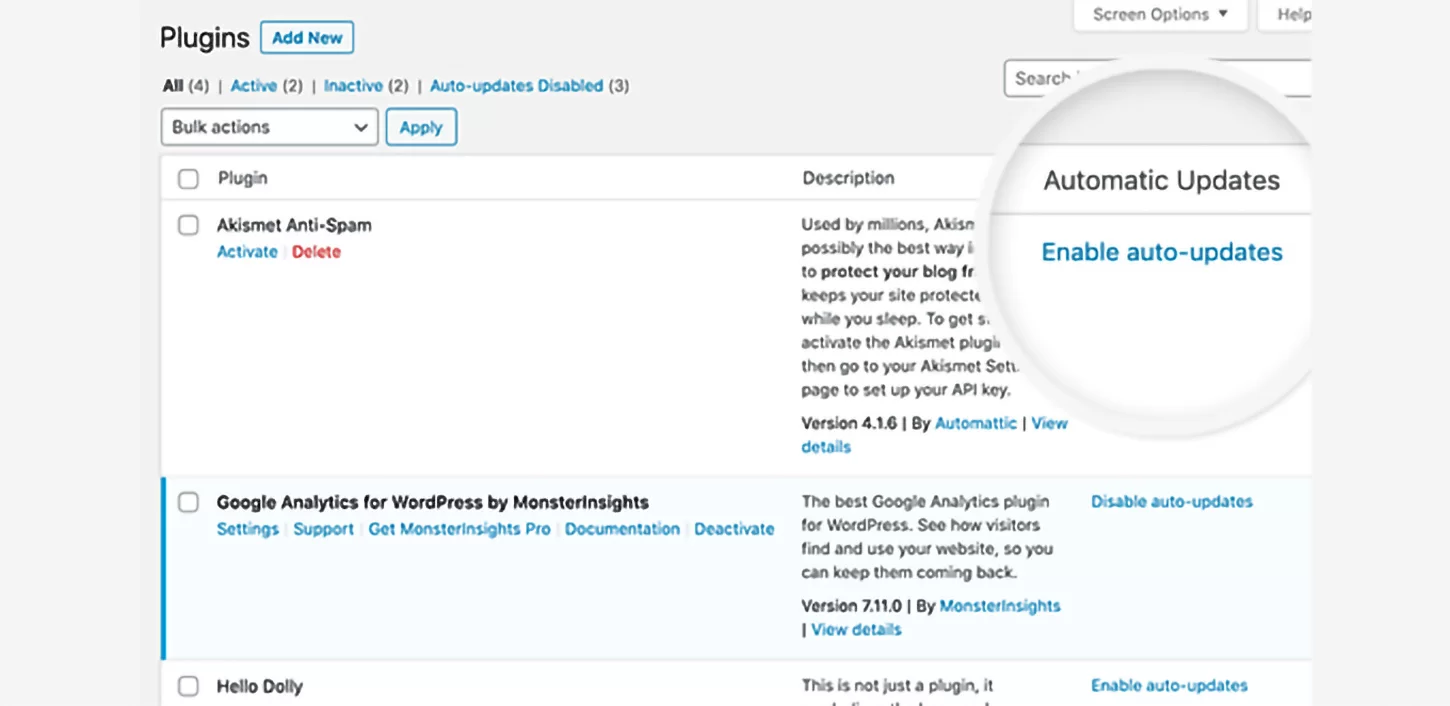Click the Akismet Anti-Spam plugin name
The image size is (1450, 706).
294,225
